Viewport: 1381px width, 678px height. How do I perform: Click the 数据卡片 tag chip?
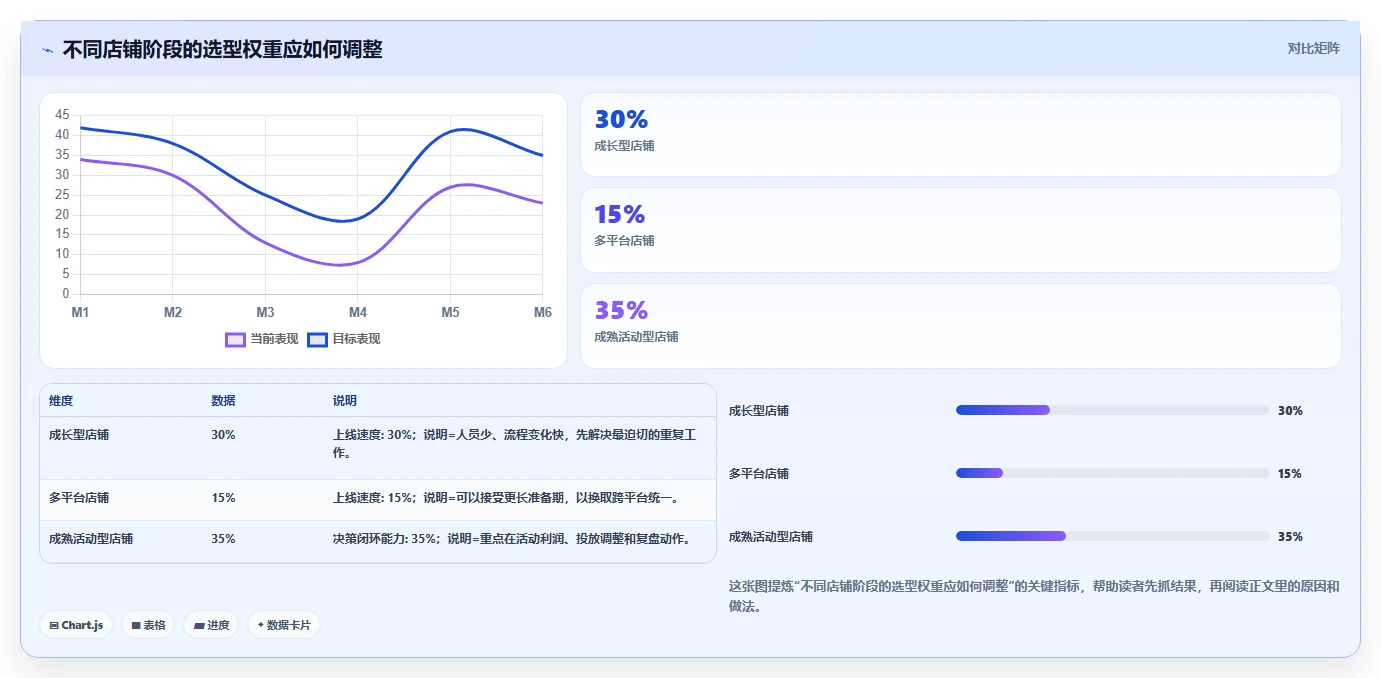click(x=284, y=625)
